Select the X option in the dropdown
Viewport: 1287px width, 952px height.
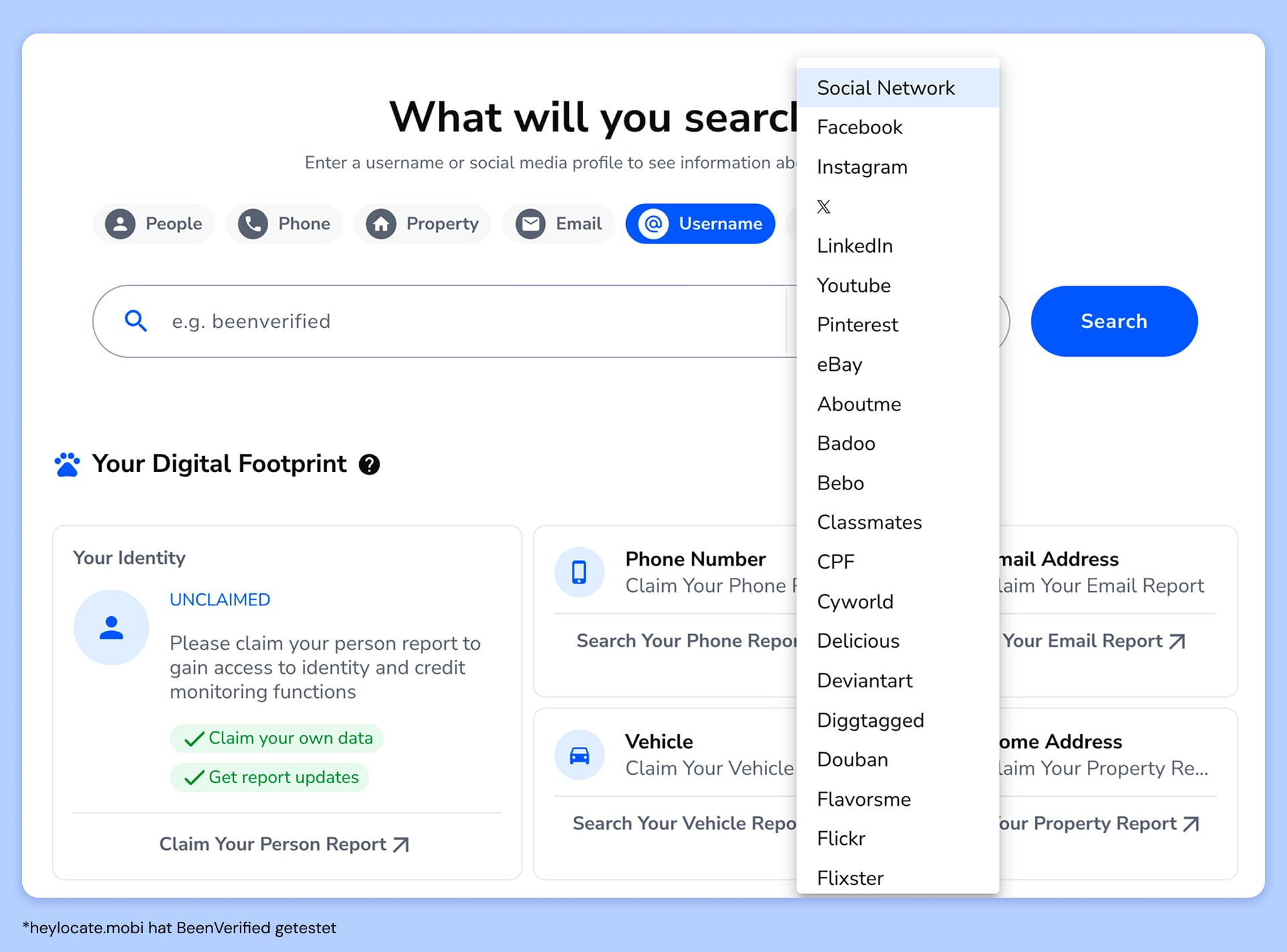pos(898,206)
